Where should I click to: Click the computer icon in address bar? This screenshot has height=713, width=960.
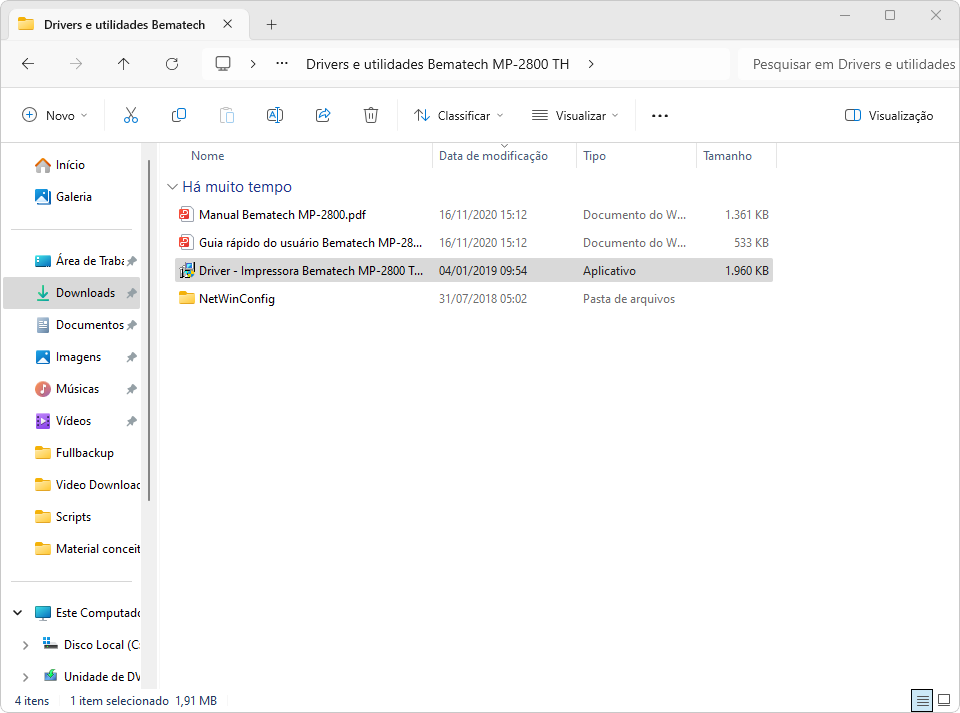coord(223,64)
